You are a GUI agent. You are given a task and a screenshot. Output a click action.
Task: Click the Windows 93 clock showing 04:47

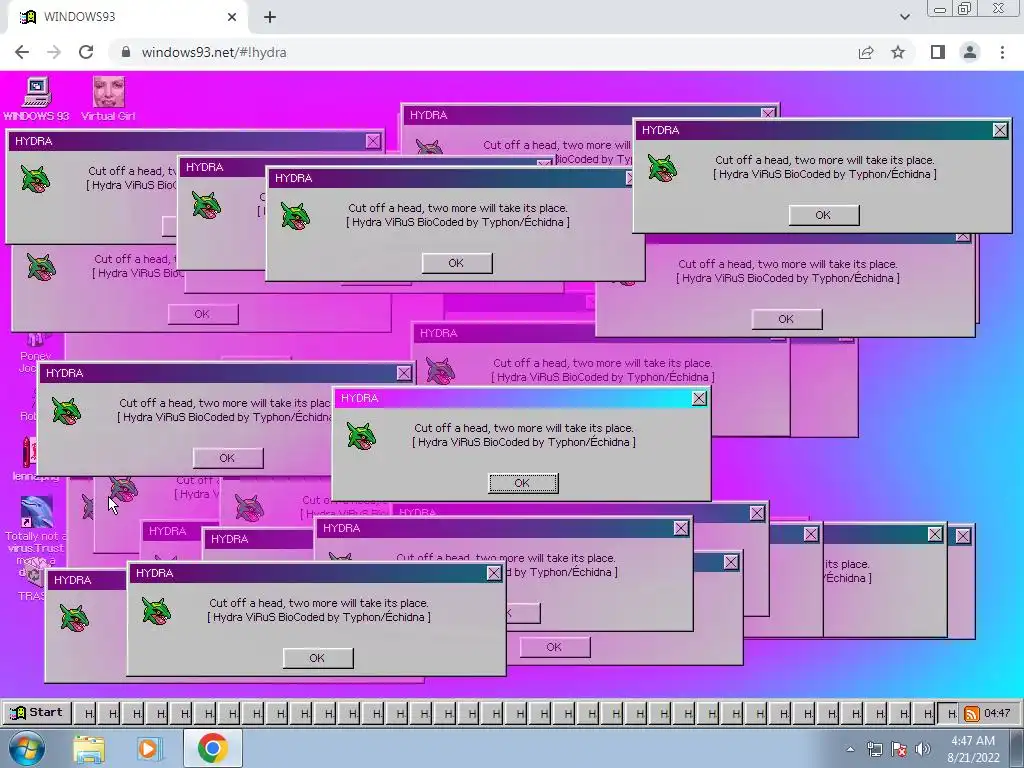[x=997, y=713]
